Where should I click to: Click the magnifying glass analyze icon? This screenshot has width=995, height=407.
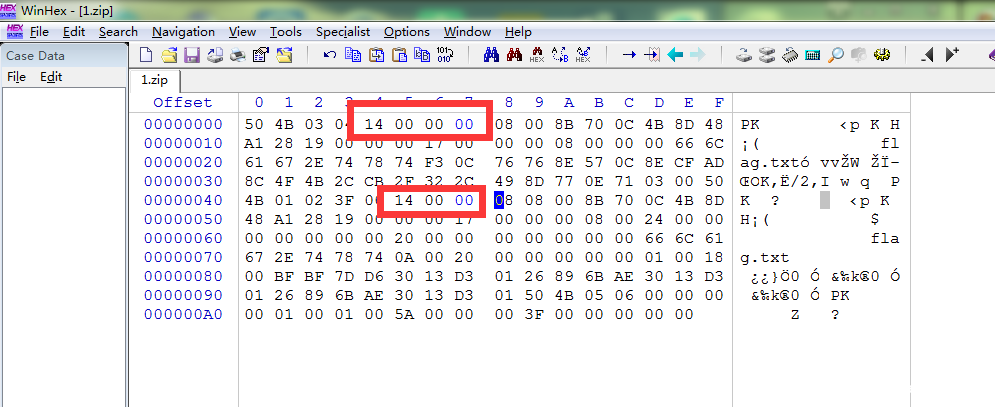(x=835, y=55)
